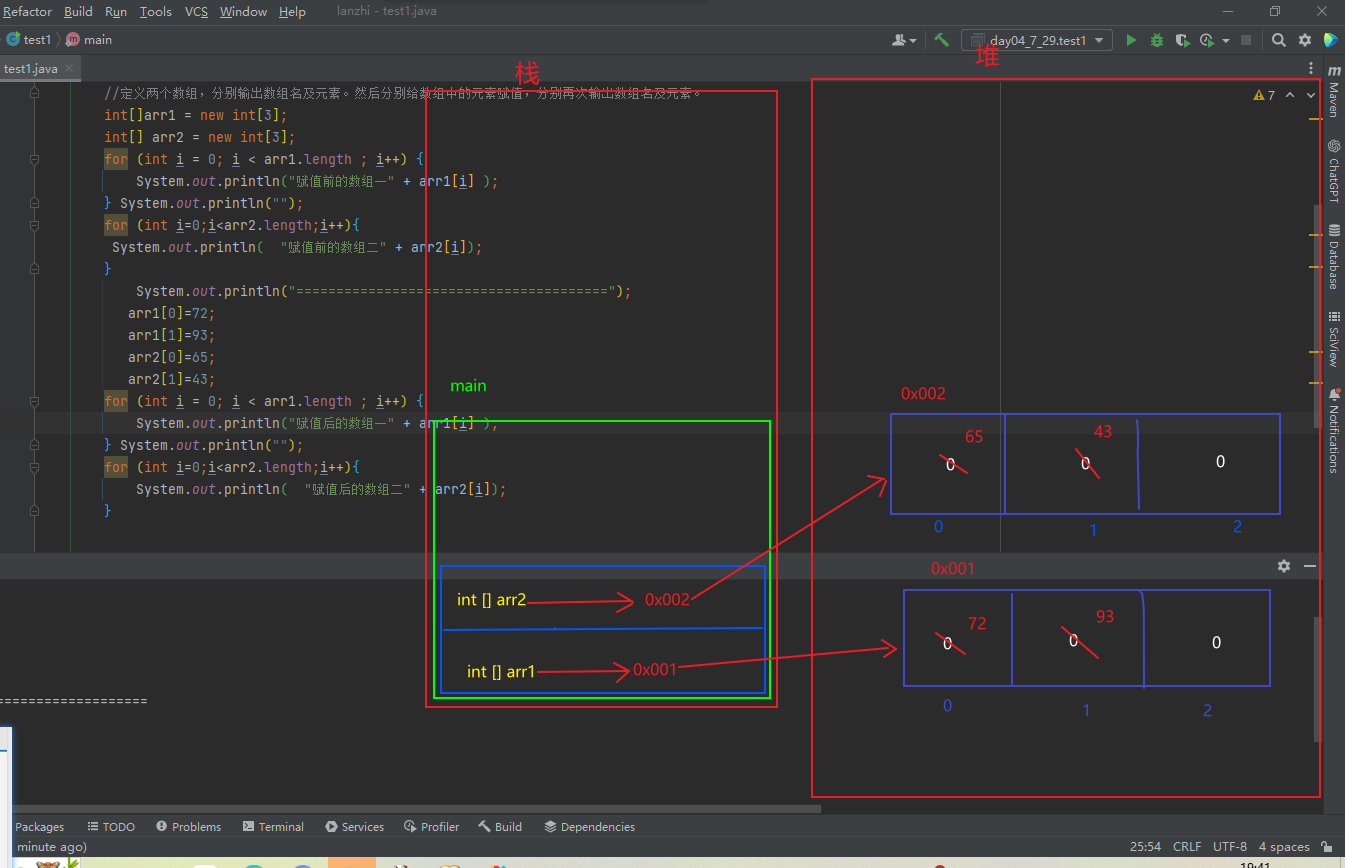Collapse the comment fold marker on first line
The width and height of the screenshot is (1345, 868).
[x=34, y=93]
